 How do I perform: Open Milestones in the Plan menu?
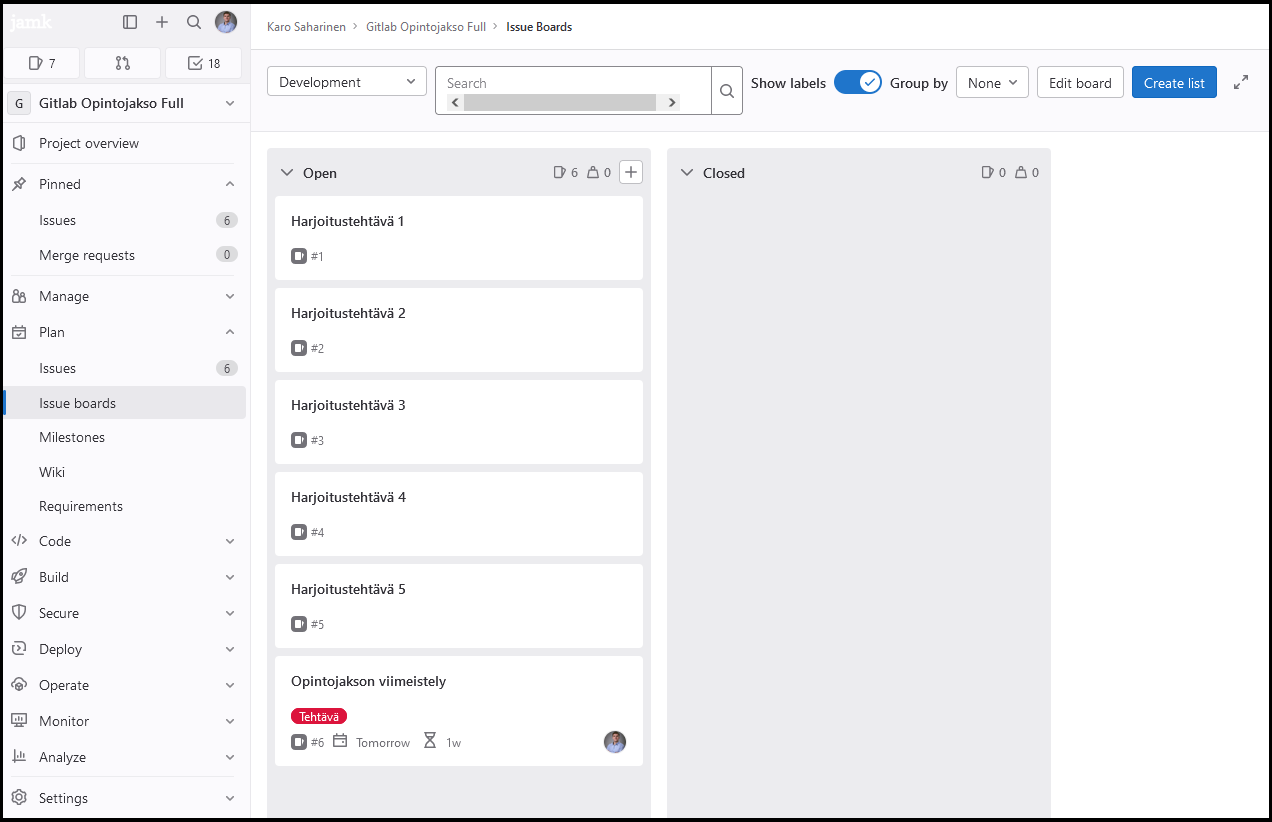pyautogui.click(x=72, y=437)
